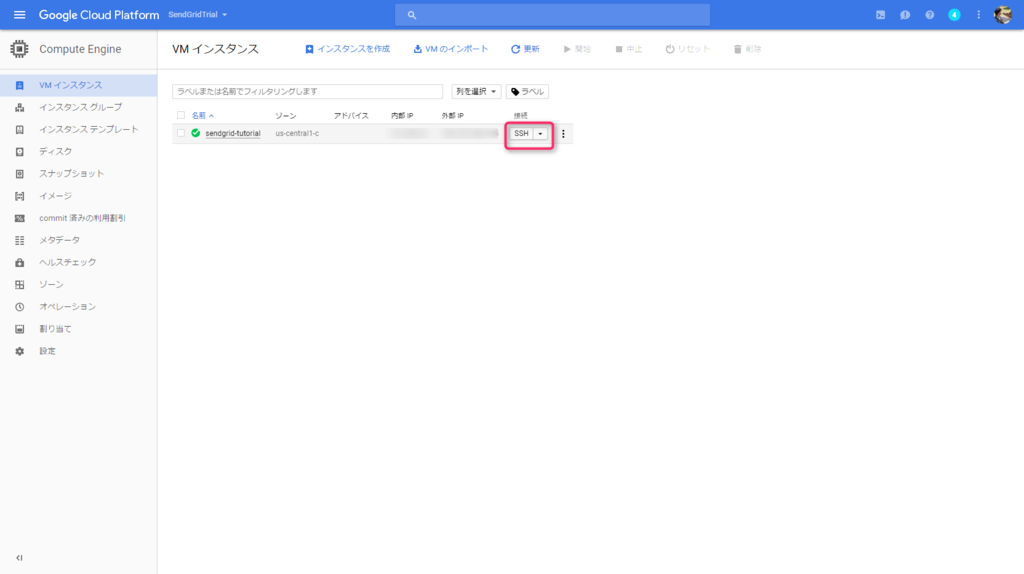Open the 列を選択 column dropdown
The image size is (1024, 574).
pyautogui.click(x=476, y=91)
